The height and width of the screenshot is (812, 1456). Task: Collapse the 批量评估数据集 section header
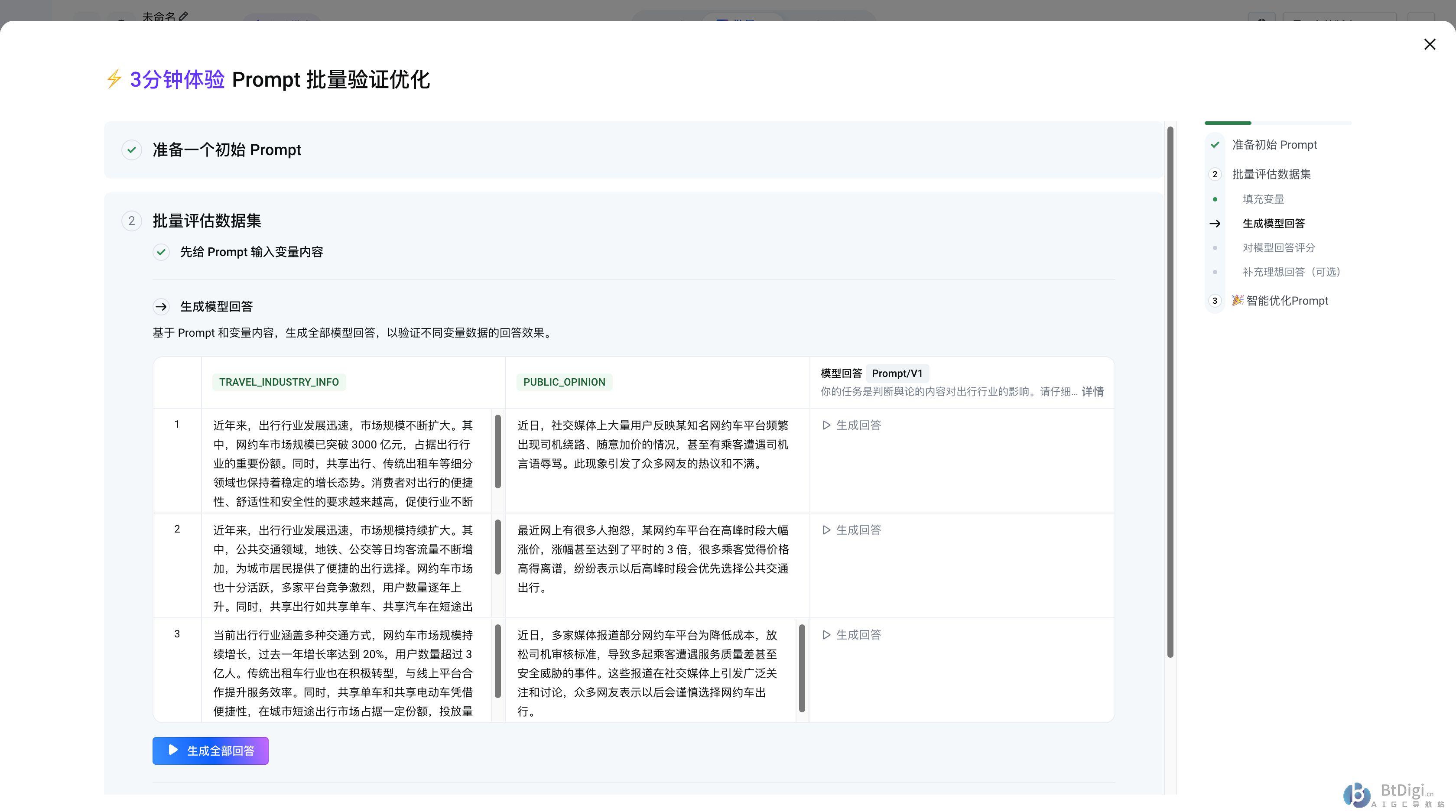pyautogui.click(x=207, y=221)
